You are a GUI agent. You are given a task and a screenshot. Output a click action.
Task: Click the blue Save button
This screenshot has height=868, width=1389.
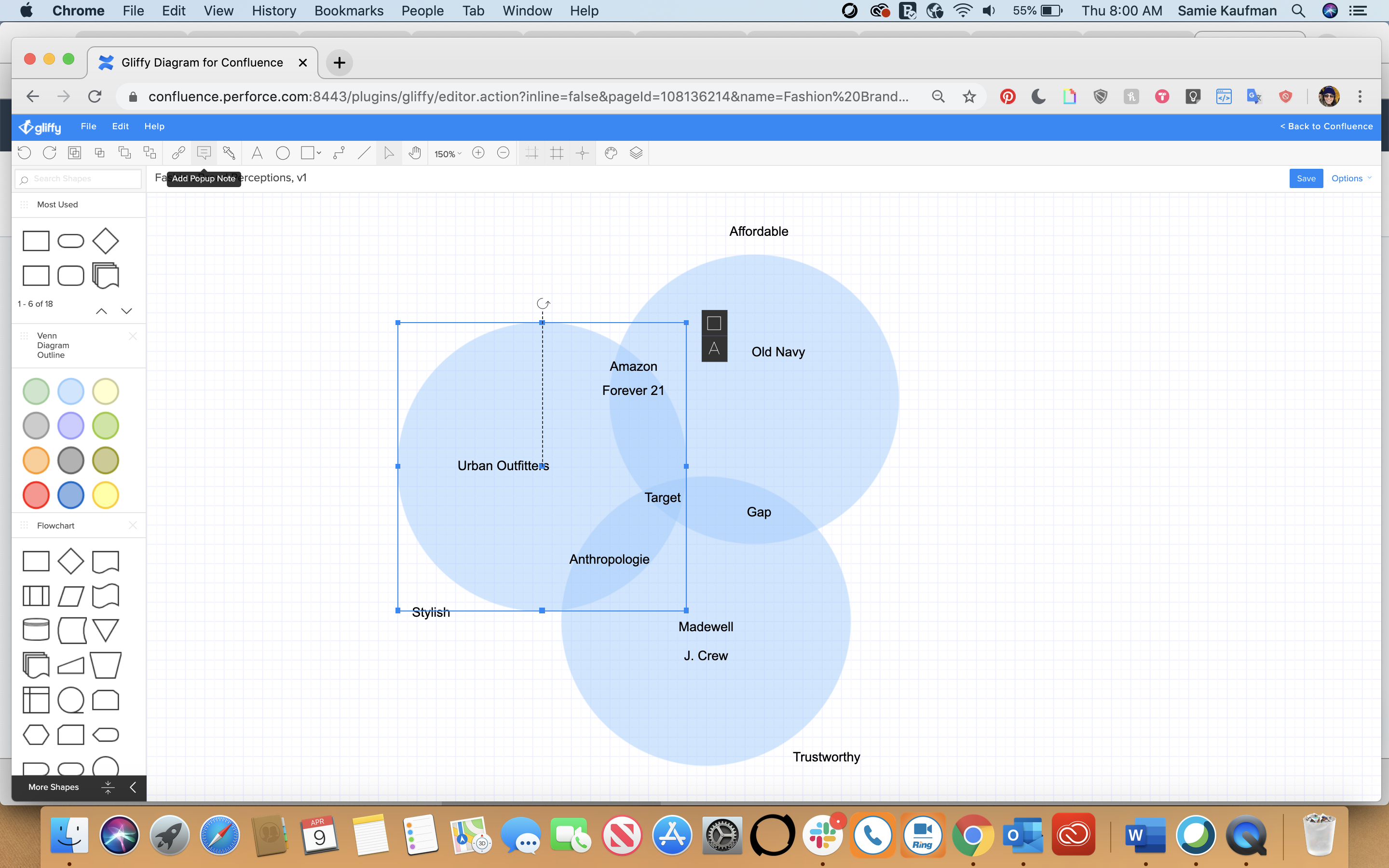point(1306,178)
